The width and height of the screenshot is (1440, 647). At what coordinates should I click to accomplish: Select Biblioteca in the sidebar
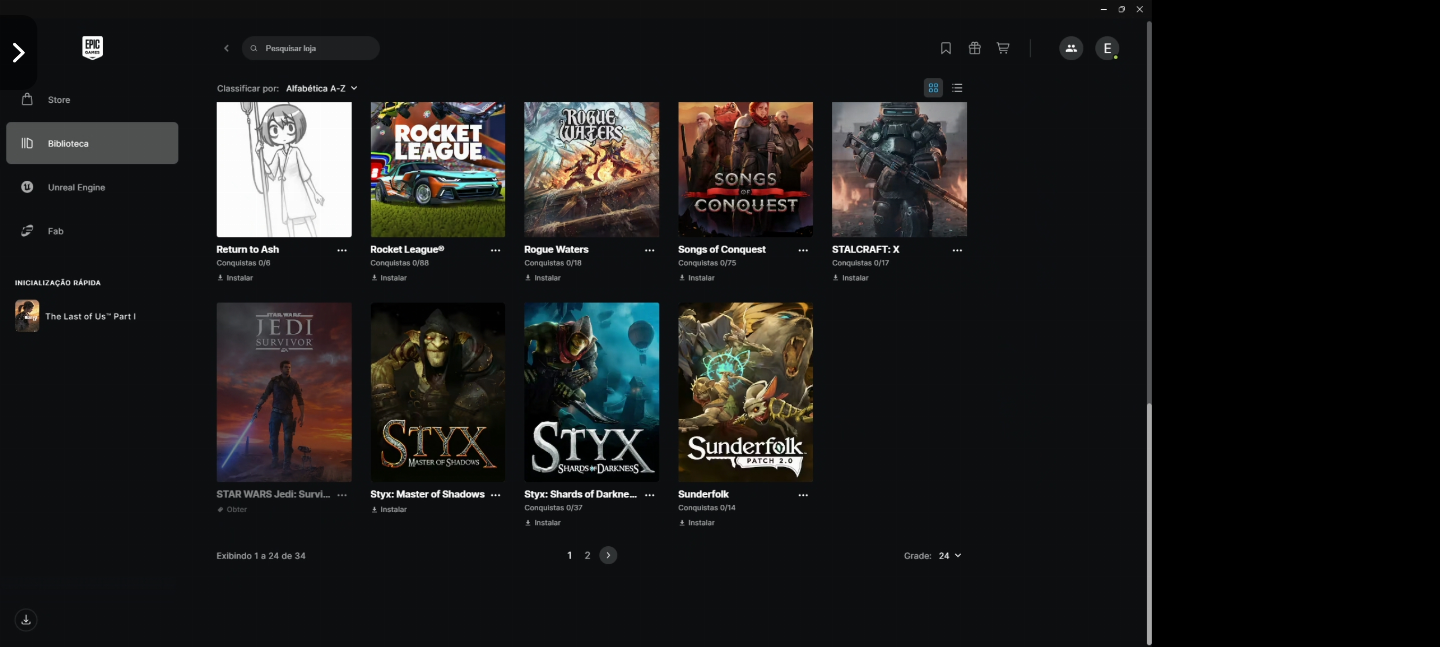click(92, 144)
